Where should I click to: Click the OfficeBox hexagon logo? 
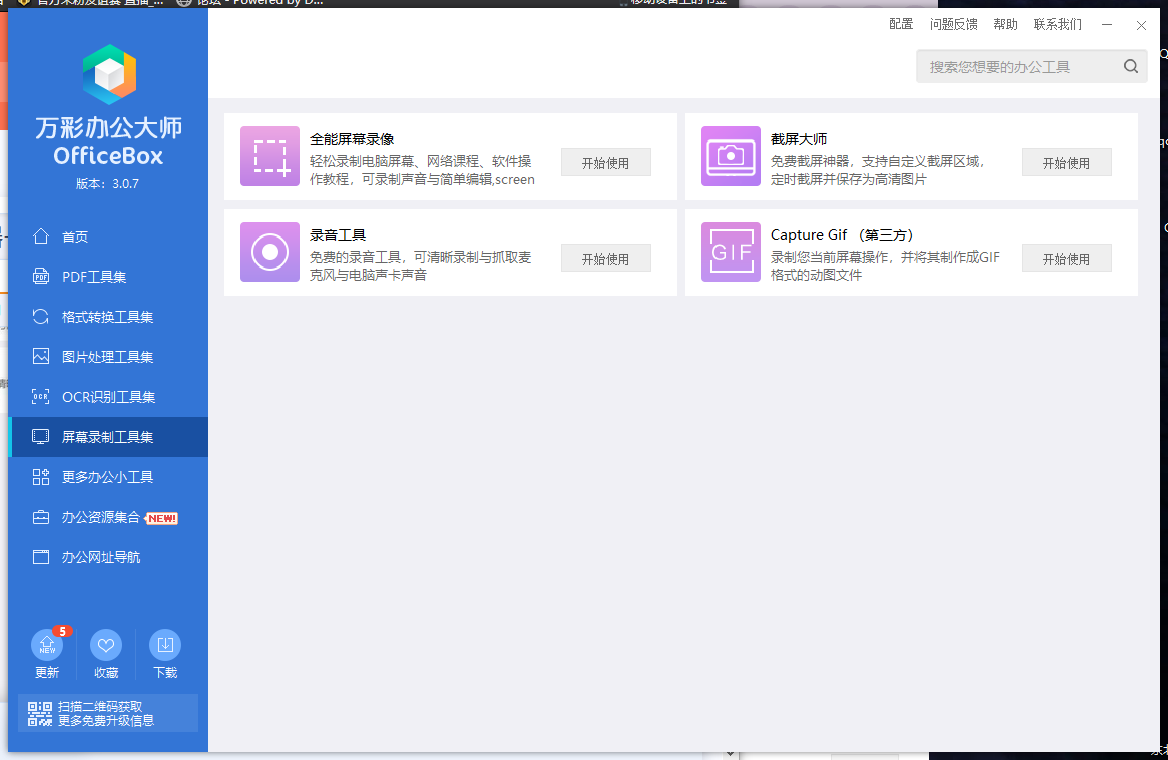point(109,75)
